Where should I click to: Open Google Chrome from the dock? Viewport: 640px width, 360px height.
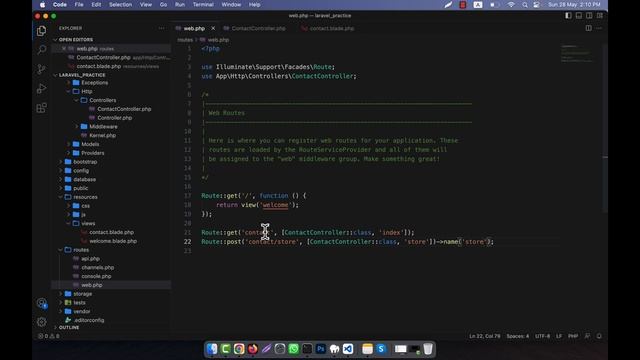[239, 349]
